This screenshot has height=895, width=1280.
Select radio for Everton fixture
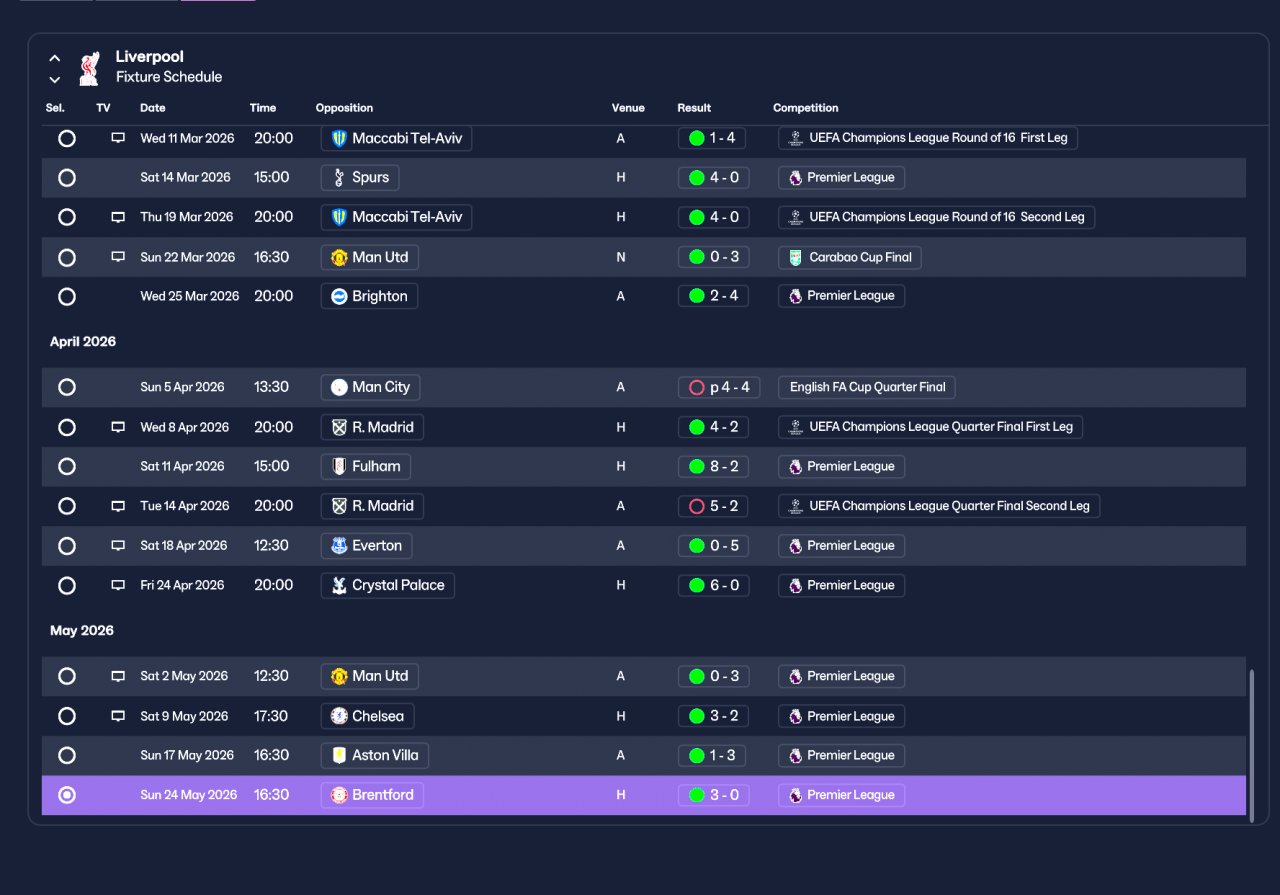67,546
